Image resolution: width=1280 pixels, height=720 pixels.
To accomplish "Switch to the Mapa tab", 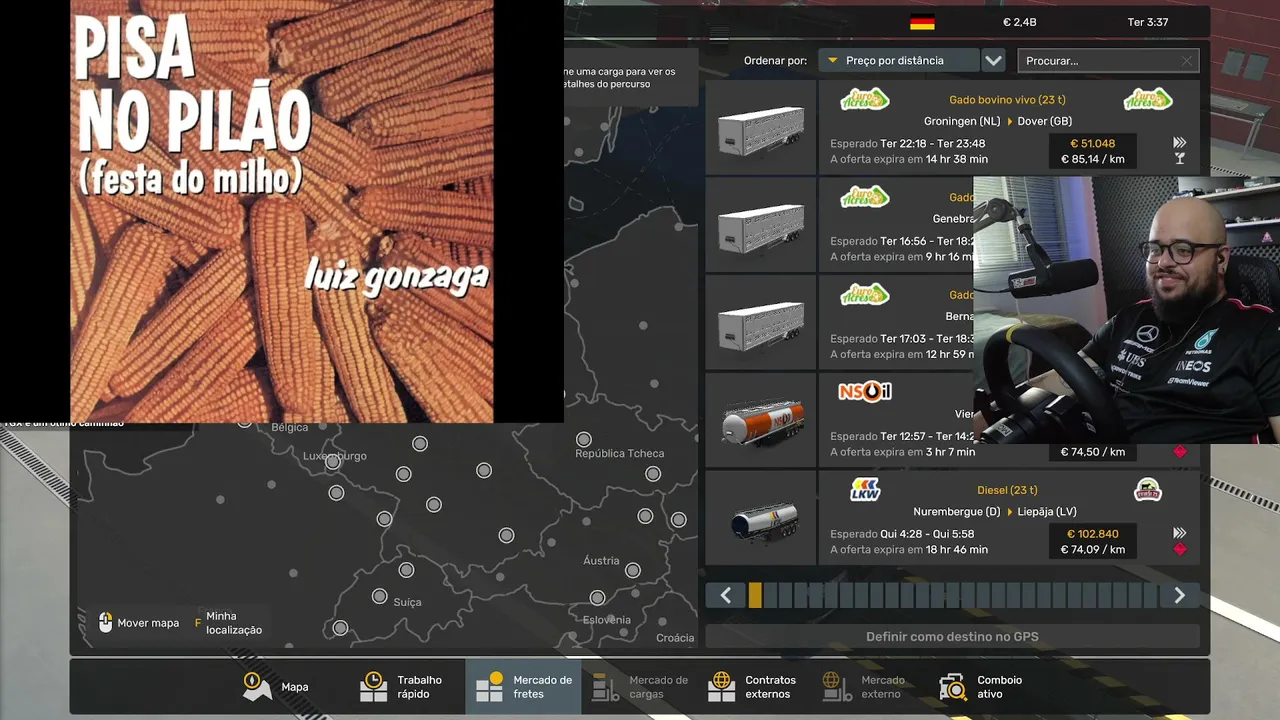I will tap(276, 687).
